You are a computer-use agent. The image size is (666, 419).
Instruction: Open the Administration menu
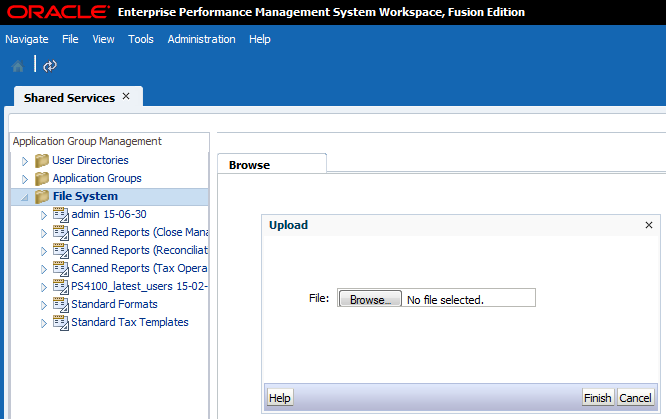tap(201, 39)
